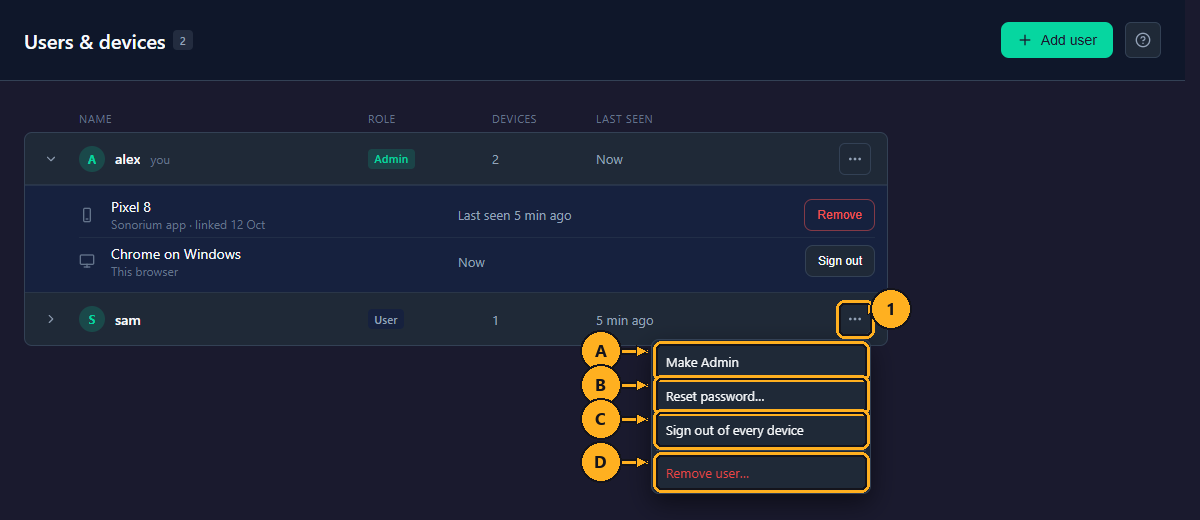Click the NAME column header

(95, 119)
